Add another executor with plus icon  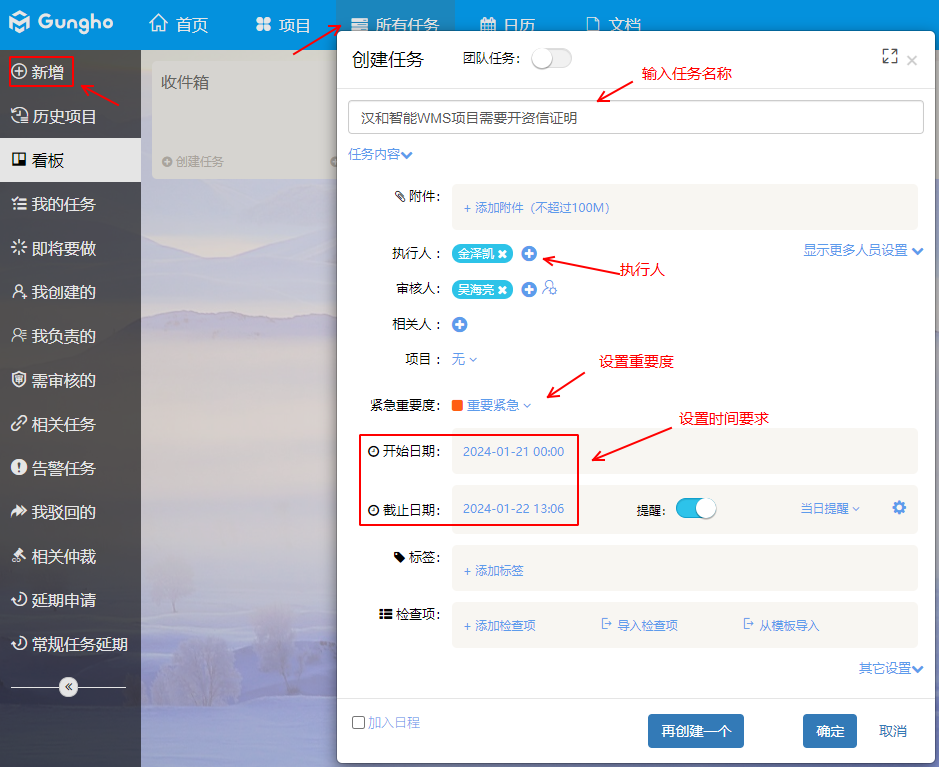(x=529, y=254)
